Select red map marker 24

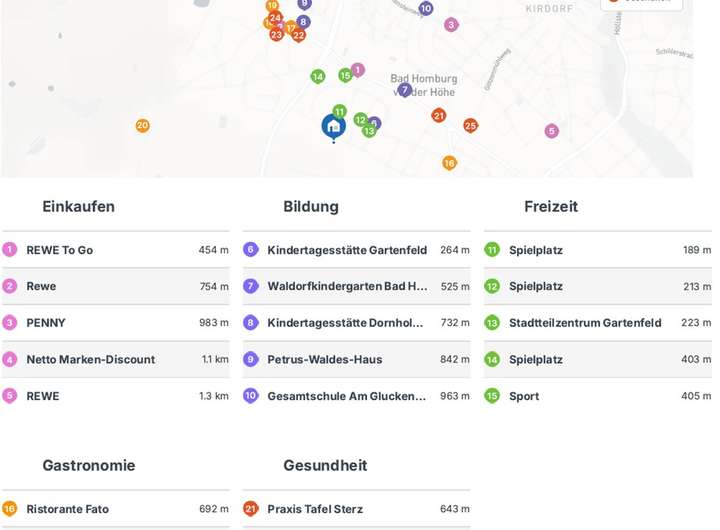pyautogui.click(x=275, y=18)
